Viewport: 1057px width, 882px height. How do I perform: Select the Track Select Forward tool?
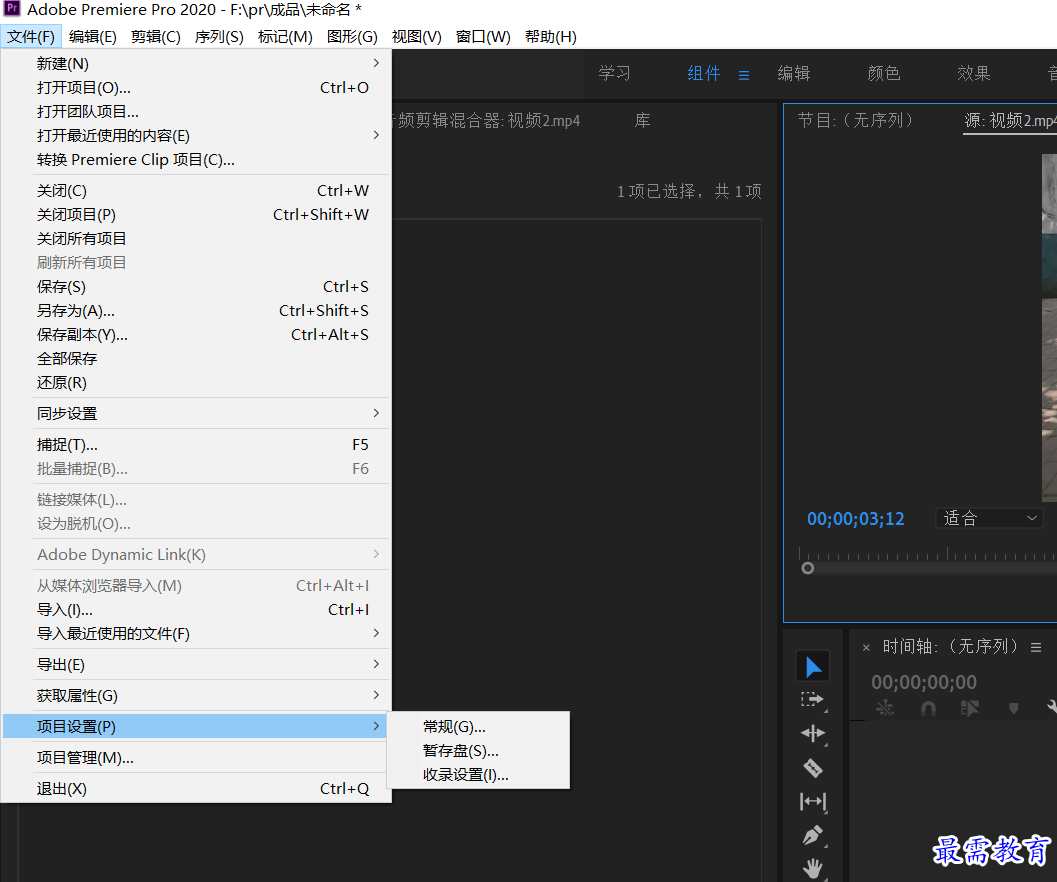[x=813, y=699]
